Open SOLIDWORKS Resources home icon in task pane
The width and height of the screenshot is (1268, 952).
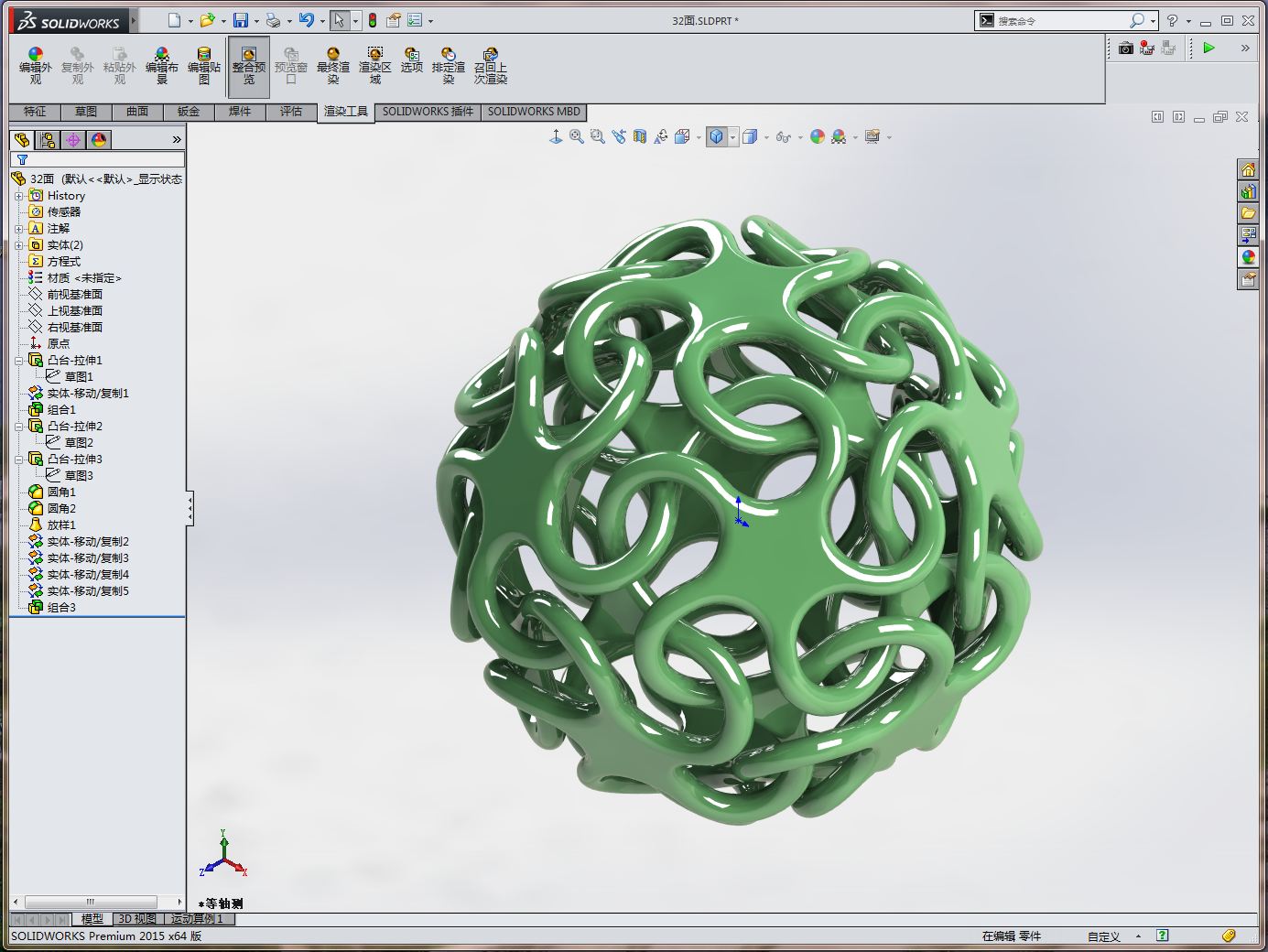click(x=1248, y=169)
